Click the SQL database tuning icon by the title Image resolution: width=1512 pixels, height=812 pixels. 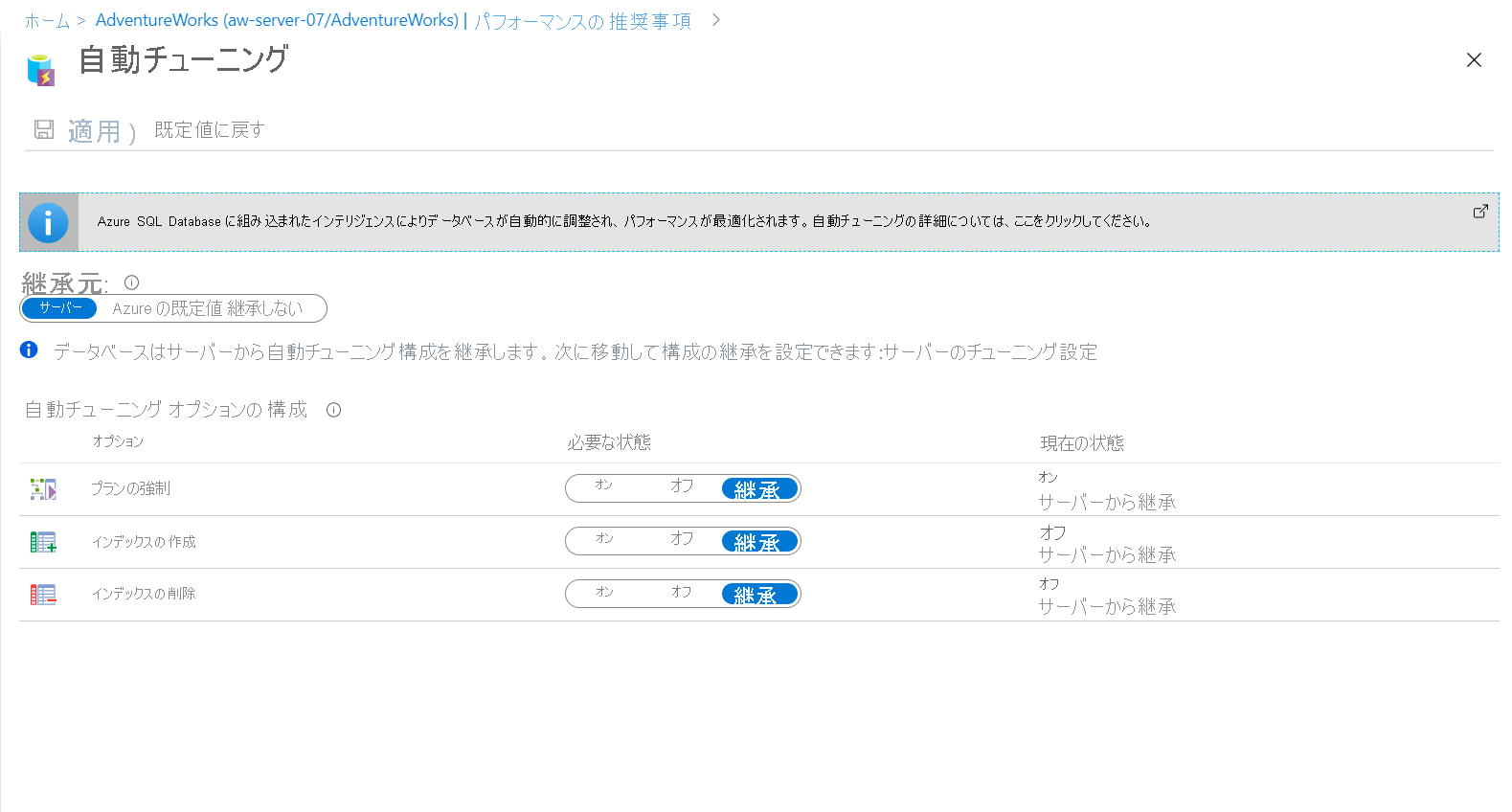click(41, 70)
